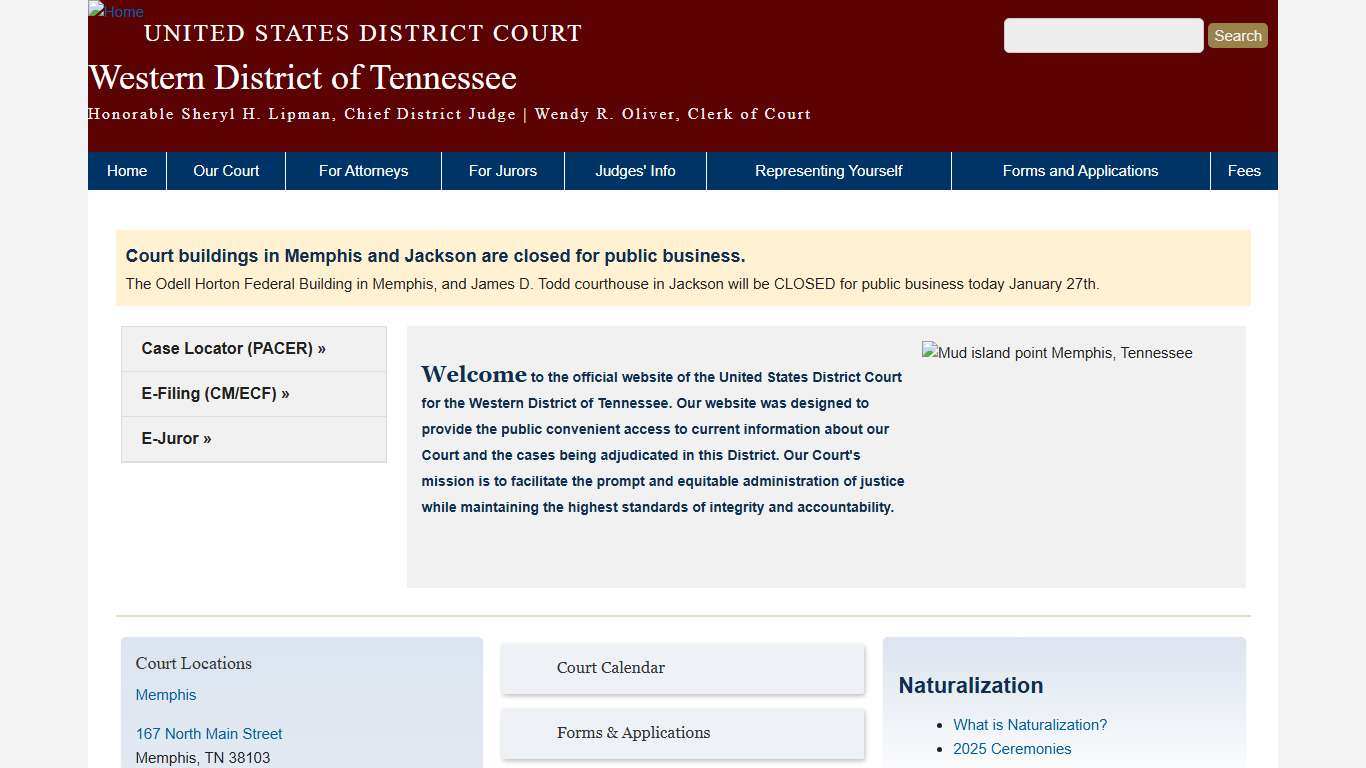Image resolution: width=1366 pixels, height=768 pixels.
Task: Click the Search button
Action: click(x=1237, y=35)
